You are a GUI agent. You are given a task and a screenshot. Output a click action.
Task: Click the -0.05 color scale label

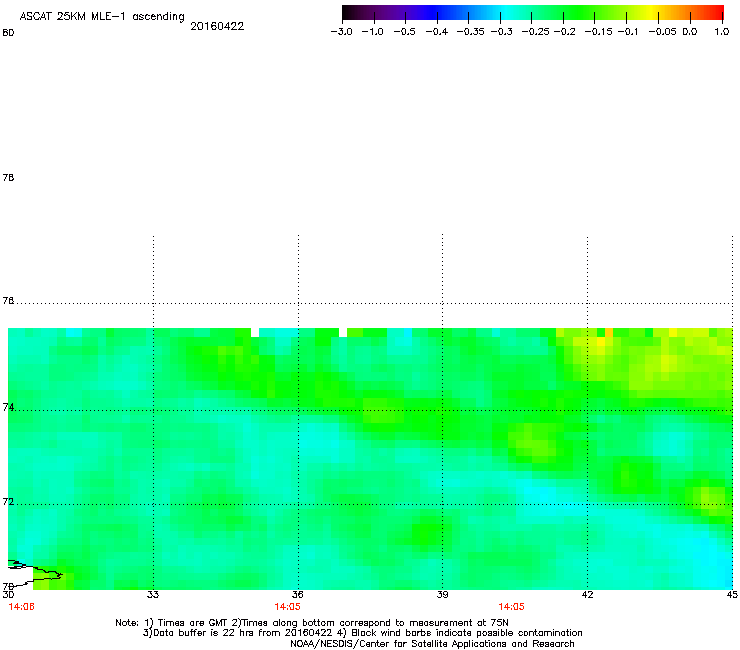pyautogui.click(x=662, y=32)
